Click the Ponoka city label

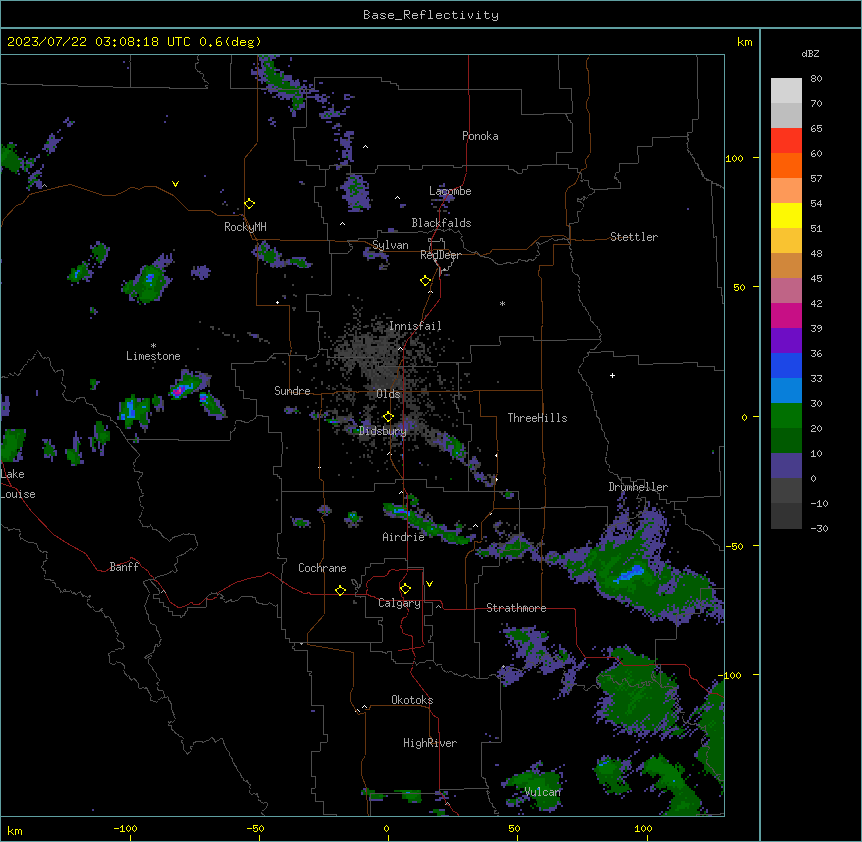tap(480, 136)
